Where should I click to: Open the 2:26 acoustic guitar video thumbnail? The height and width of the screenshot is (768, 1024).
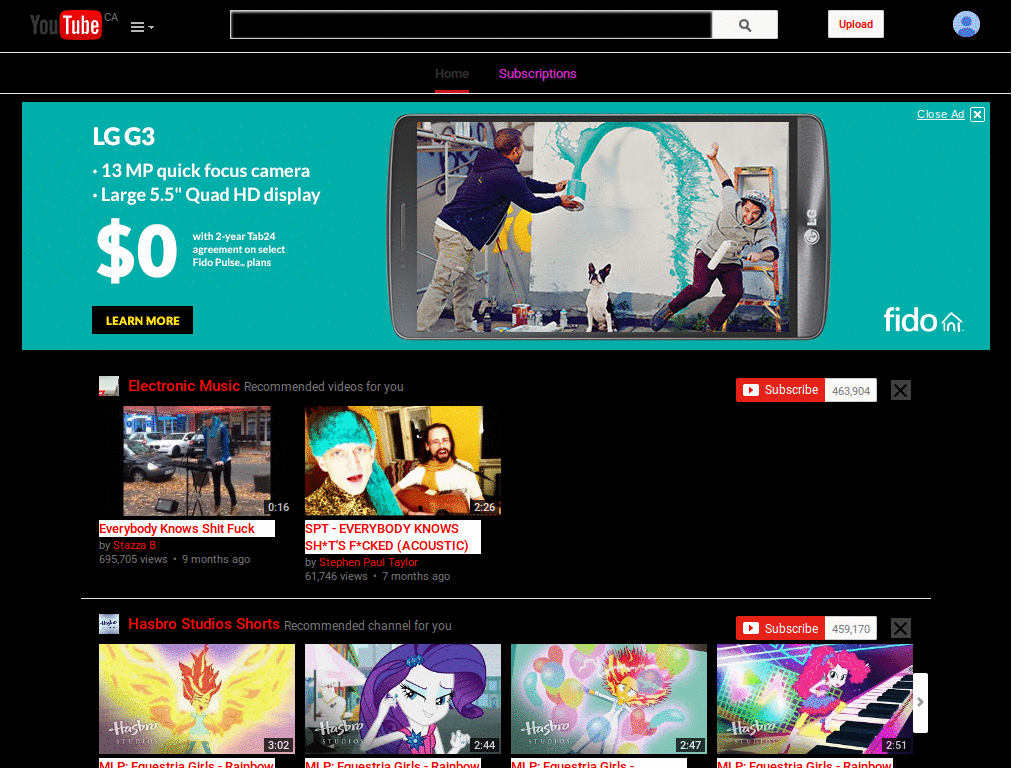[403, 461]
